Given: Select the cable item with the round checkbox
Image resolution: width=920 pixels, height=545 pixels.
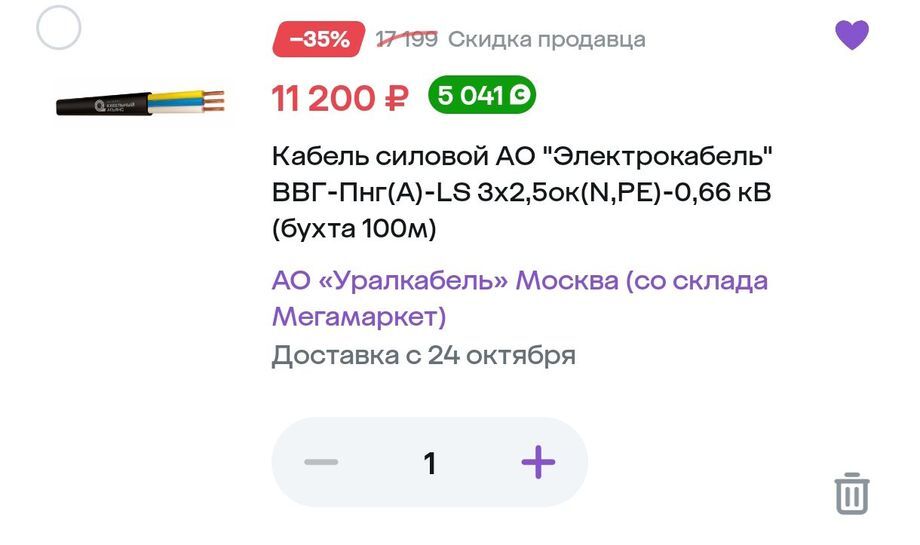Looking at the screenshot, I should pos(58,28).
